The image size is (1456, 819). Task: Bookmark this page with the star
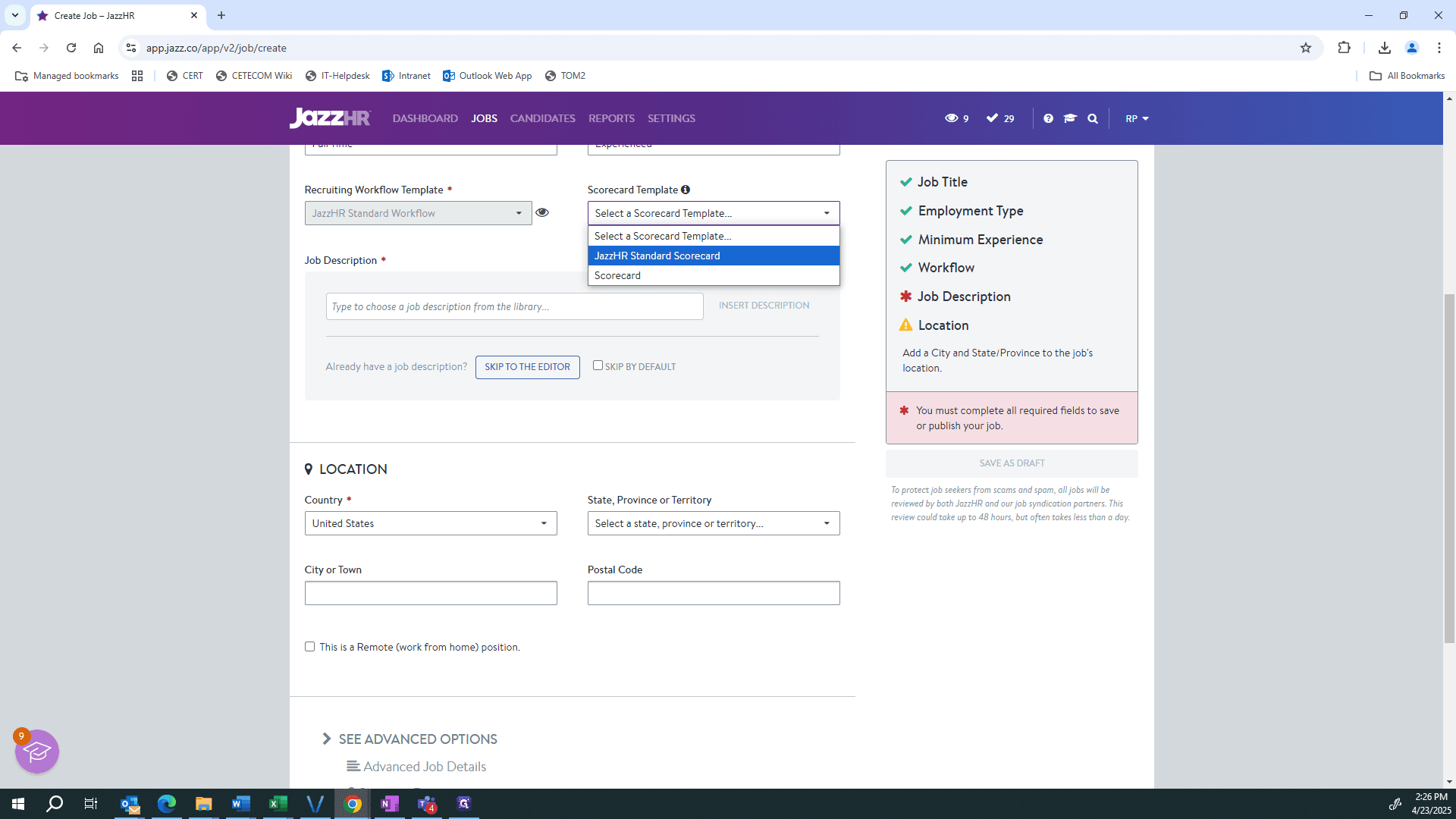click(x=1306, y=48)
